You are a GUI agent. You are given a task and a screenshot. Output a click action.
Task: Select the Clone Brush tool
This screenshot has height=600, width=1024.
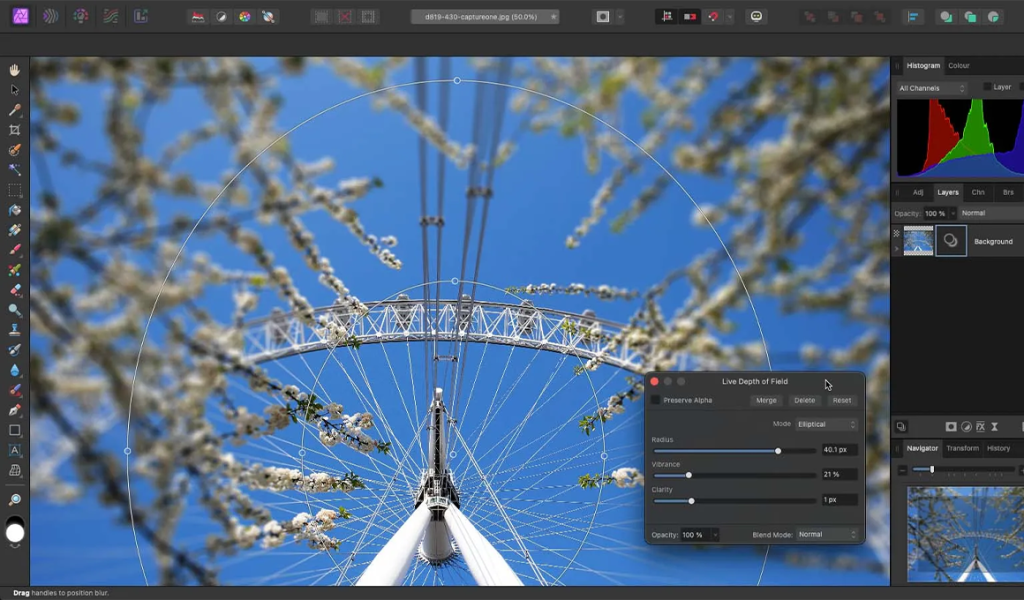coord(14,330)
